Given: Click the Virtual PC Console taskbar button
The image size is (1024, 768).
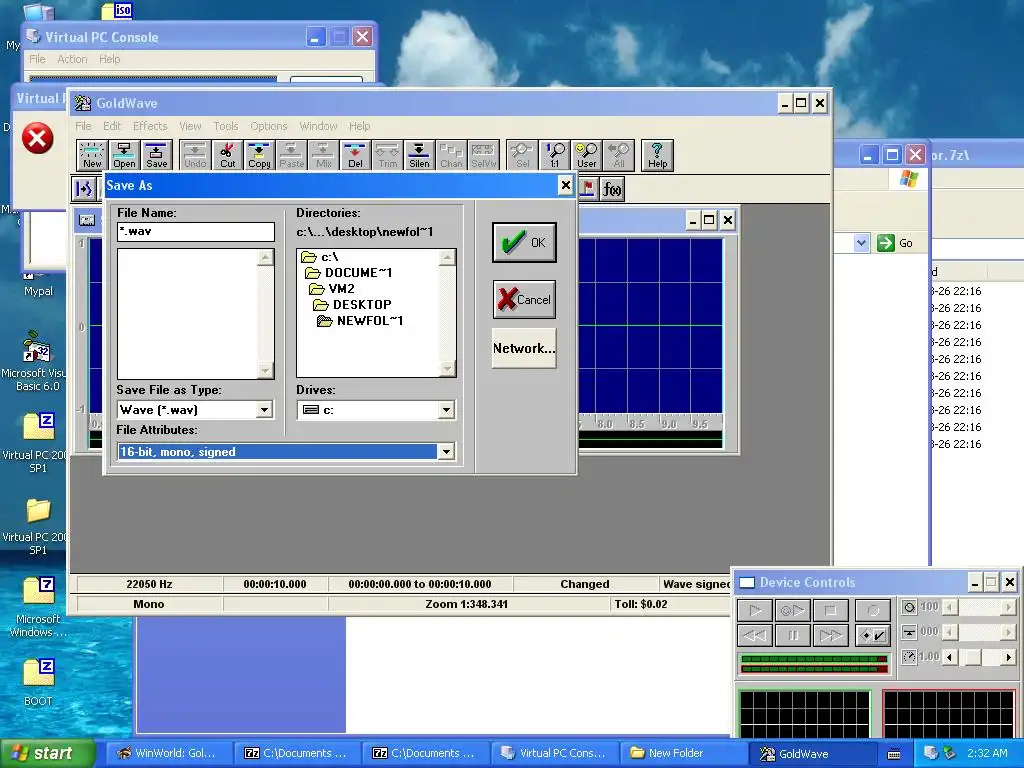Looking at the screenshot, I should tap(554, 753).
